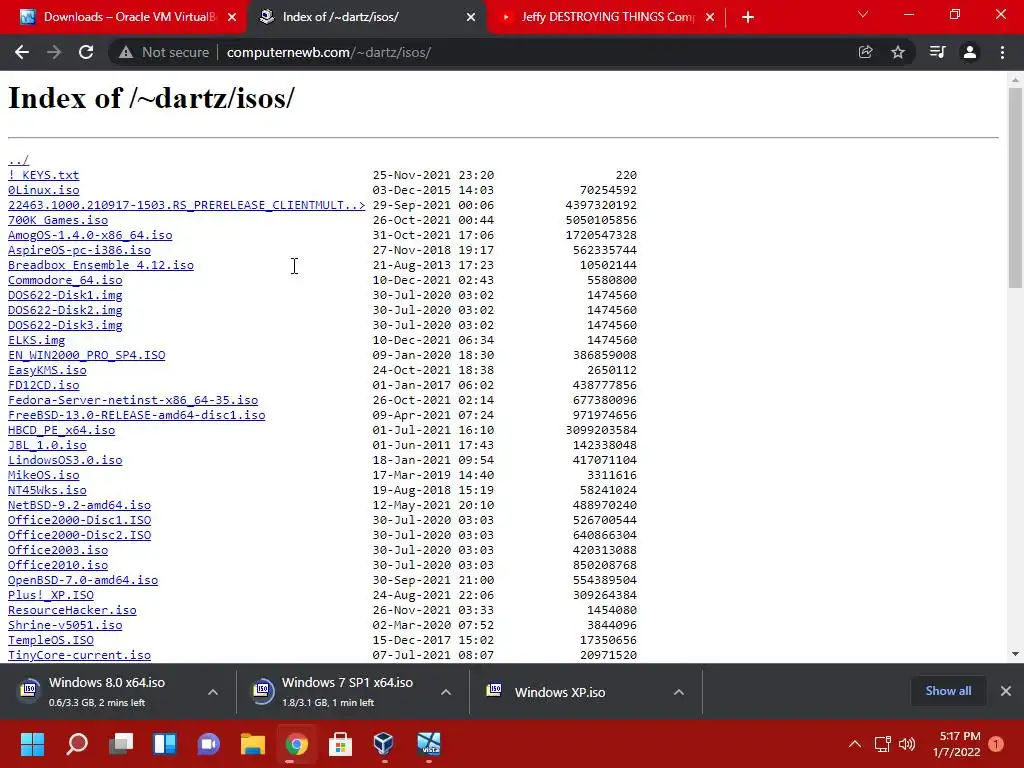
Task: Close the Oracle VM VirtualBox tab
Action: click(232, 17)
